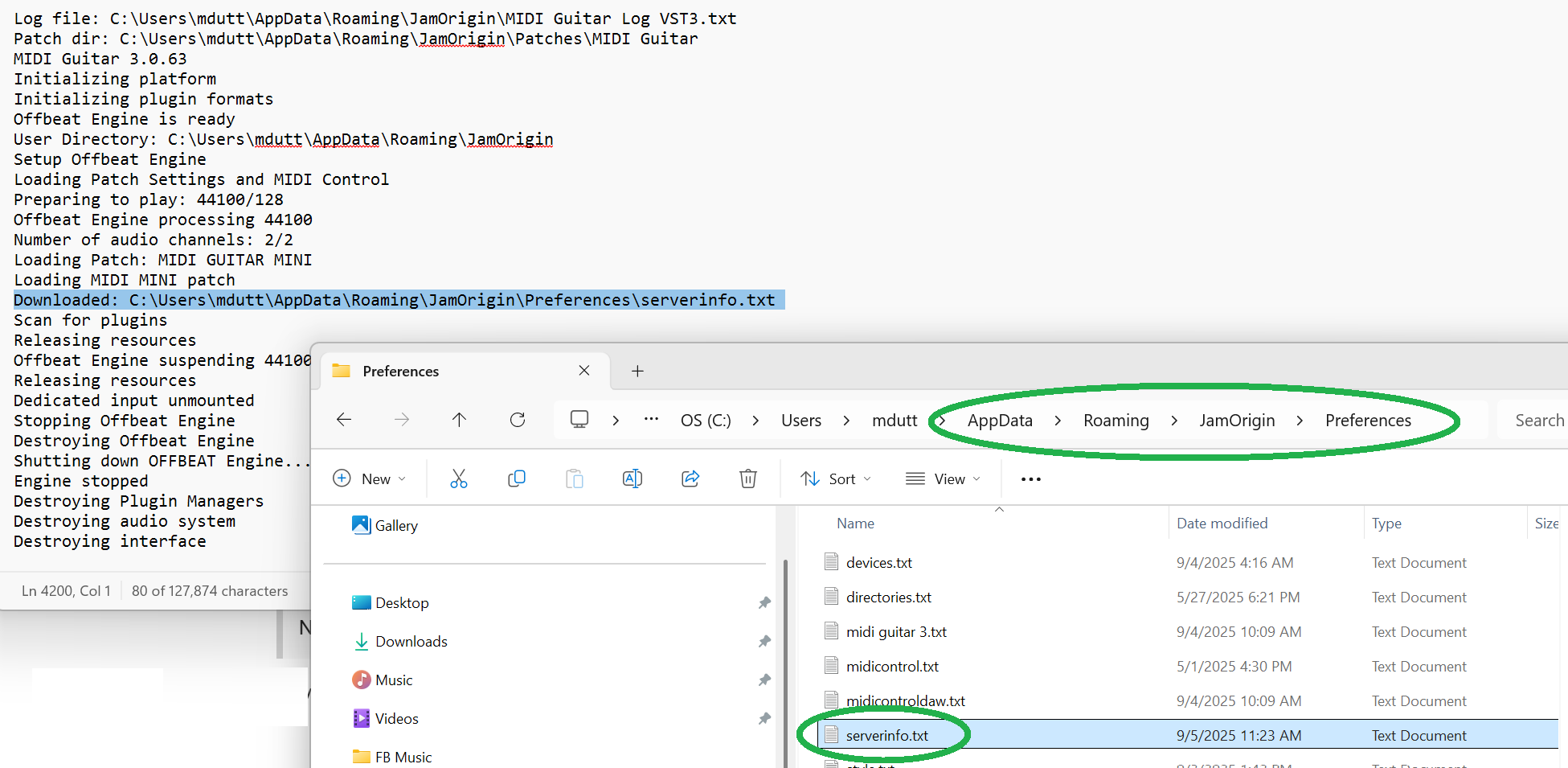Click OS (C:) in the address bar
The image size is (1568, 768).
(706, 421)
